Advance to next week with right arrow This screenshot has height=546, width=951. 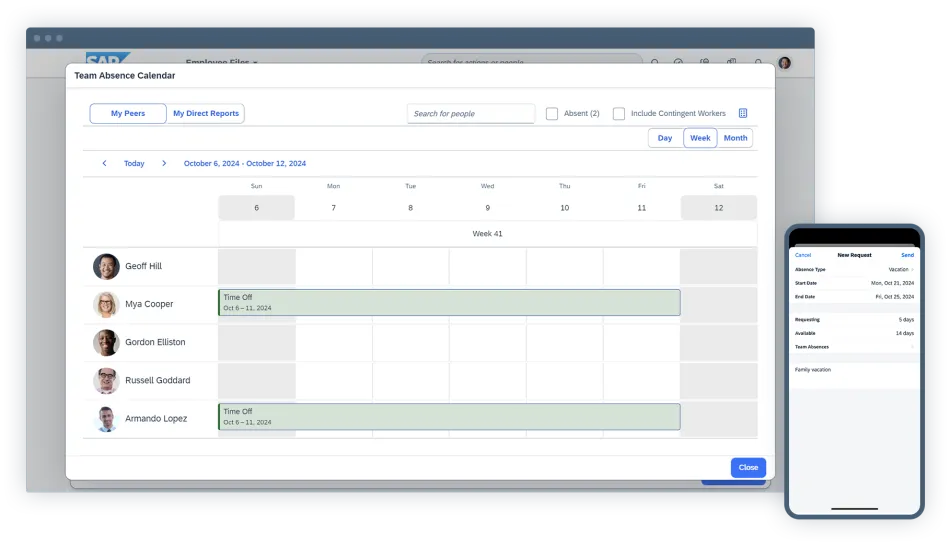click(x=164, y=164)
